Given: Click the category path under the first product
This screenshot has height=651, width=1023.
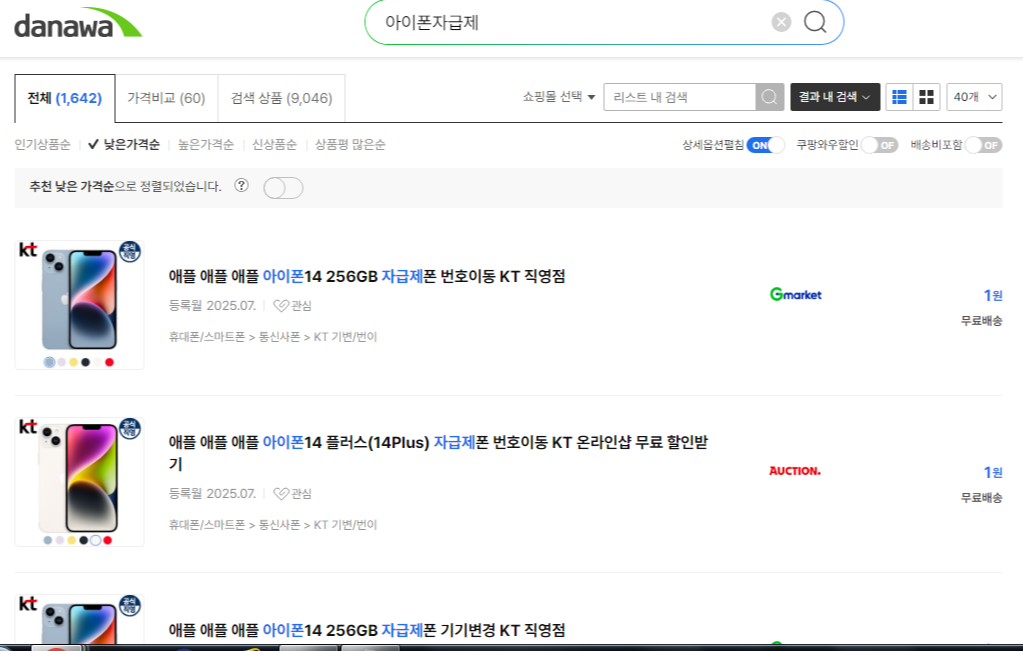Looking at the screenshot, I should coord(273,337).
